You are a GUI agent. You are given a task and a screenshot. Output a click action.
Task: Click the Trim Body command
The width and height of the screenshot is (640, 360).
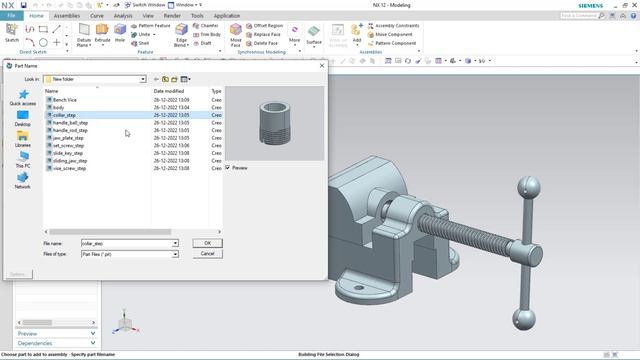click(x=207, y=35)
